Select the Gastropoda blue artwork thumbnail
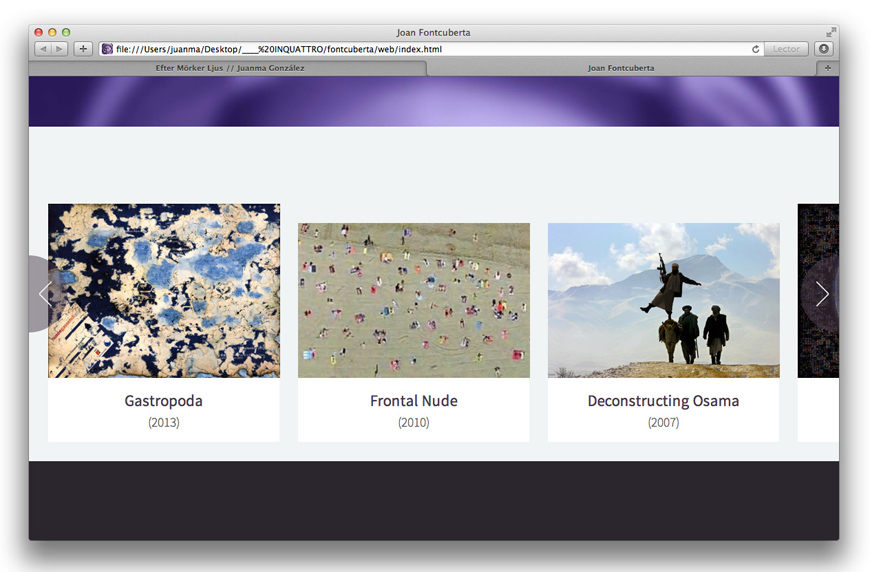Viewport: 870px width, 572px height. pos(164,290)
